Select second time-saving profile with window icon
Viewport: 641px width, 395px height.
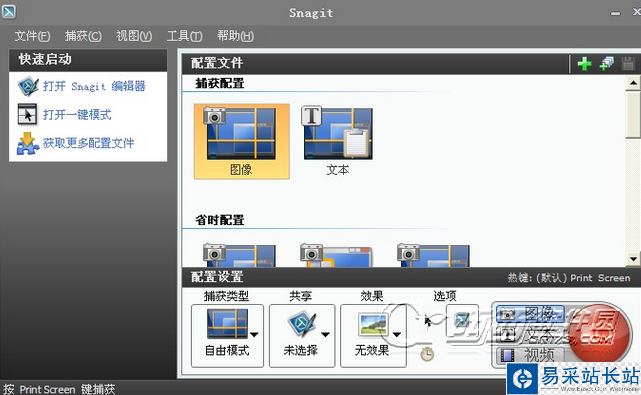(x=336, y=255)
